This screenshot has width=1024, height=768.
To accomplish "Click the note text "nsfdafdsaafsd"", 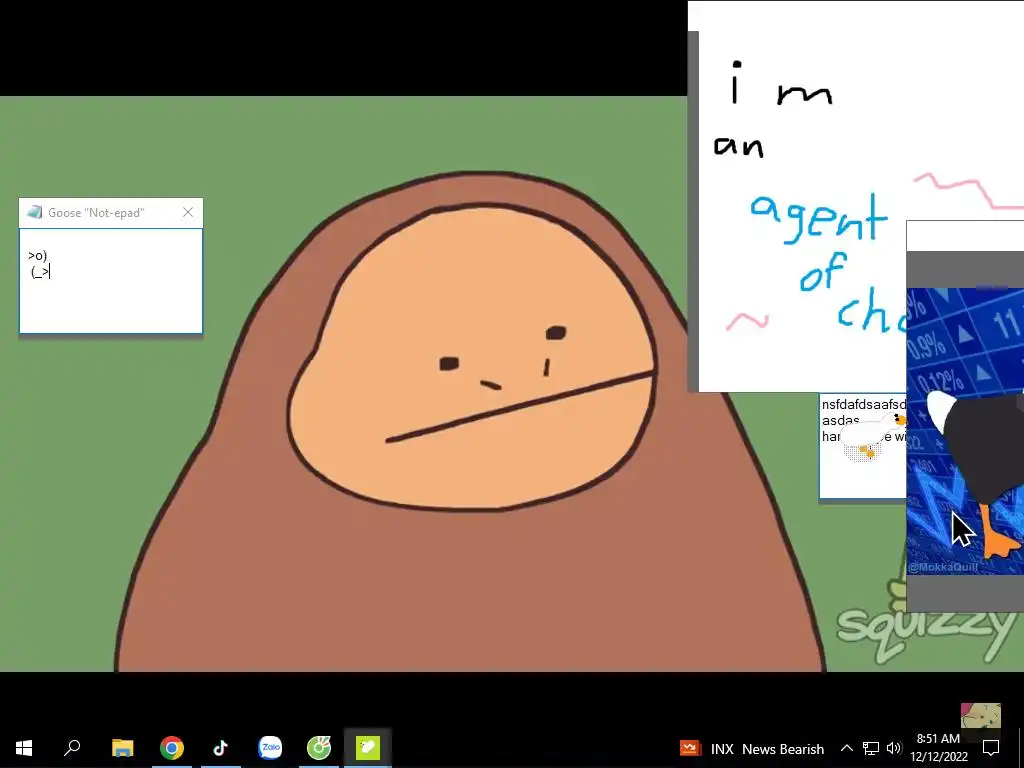I will (863, 405).
